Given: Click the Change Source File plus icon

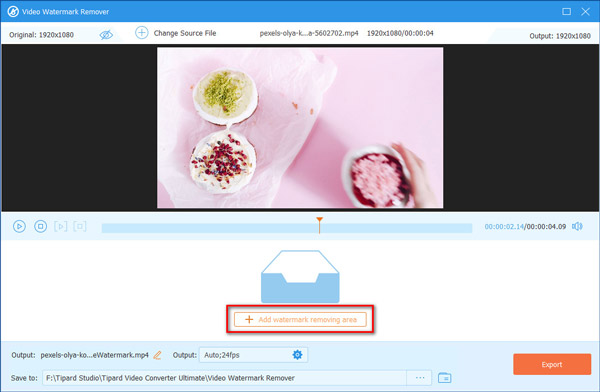Looking at the screenshot, I should (142, 33).
